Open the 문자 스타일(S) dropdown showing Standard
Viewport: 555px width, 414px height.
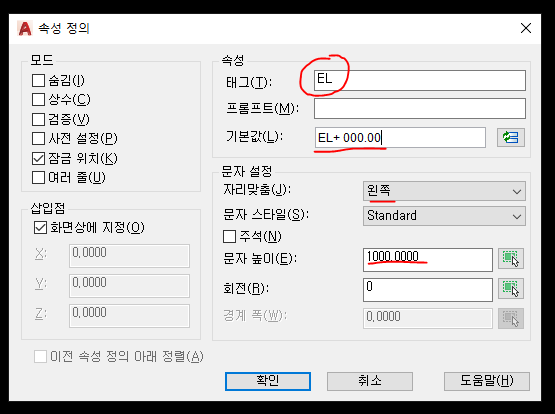coord(444,216)
